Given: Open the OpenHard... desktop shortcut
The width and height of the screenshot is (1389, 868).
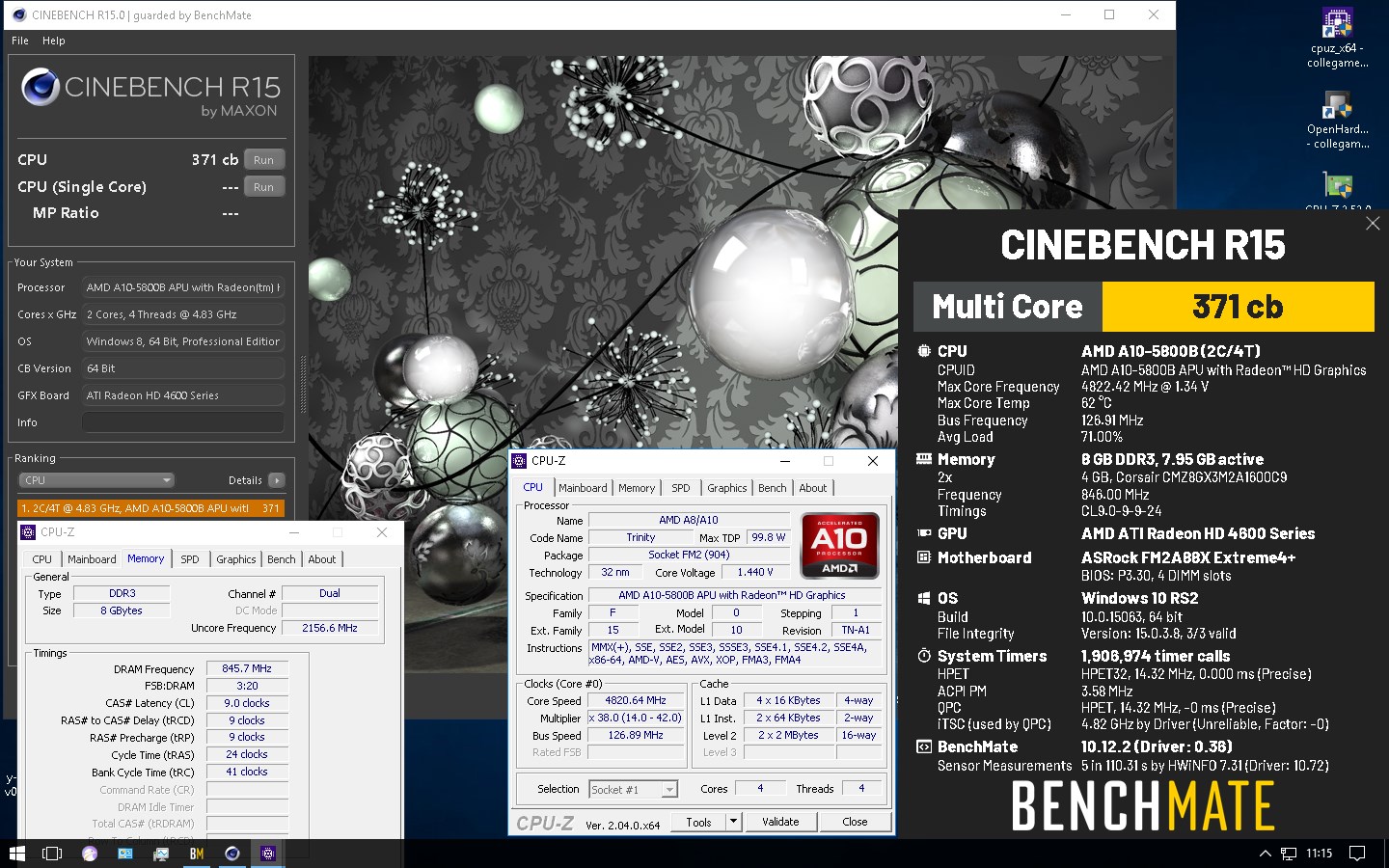Looking at the screenshot, I should coord(1337,120).
